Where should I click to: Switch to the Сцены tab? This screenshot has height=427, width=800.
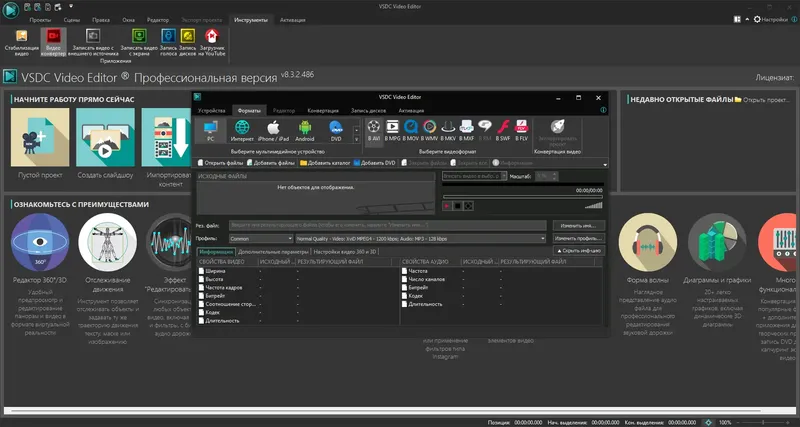(x=71, y=20)
